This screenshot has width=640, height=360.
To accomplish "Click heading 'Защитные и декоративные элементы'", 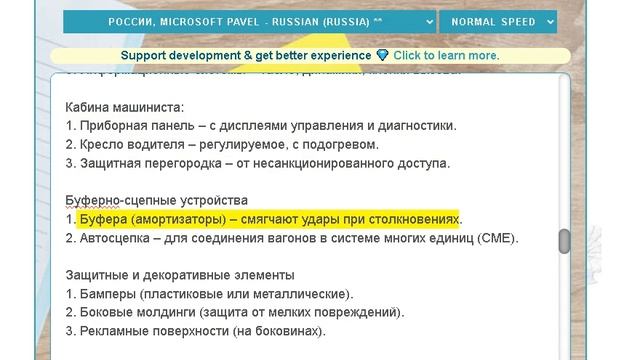I will pyautogui.click(x=180, y=275).
